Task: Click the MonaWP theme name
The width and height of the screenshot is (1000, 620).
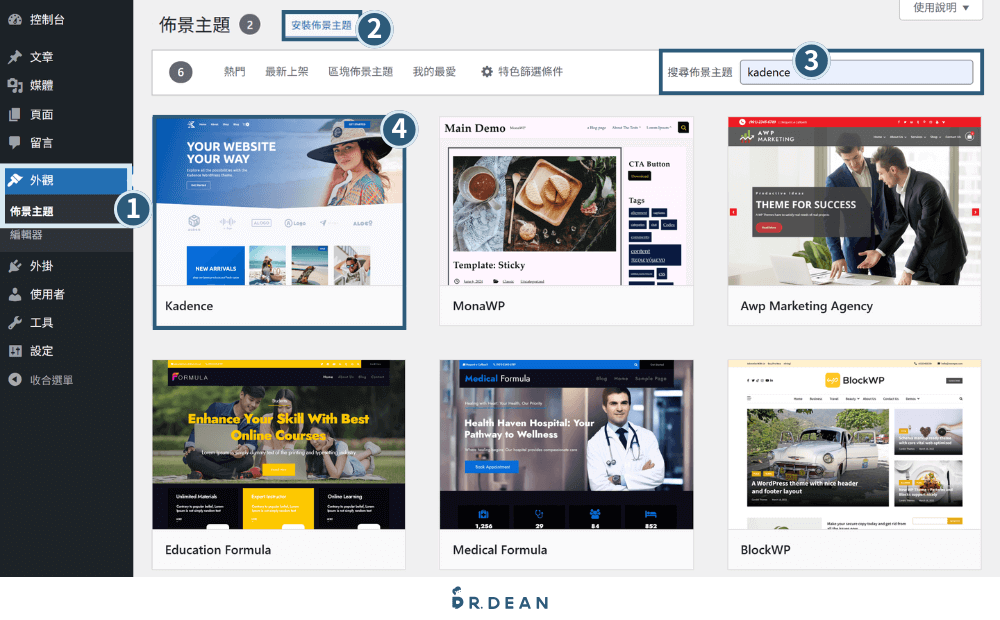Action: [x=478, y=306]
